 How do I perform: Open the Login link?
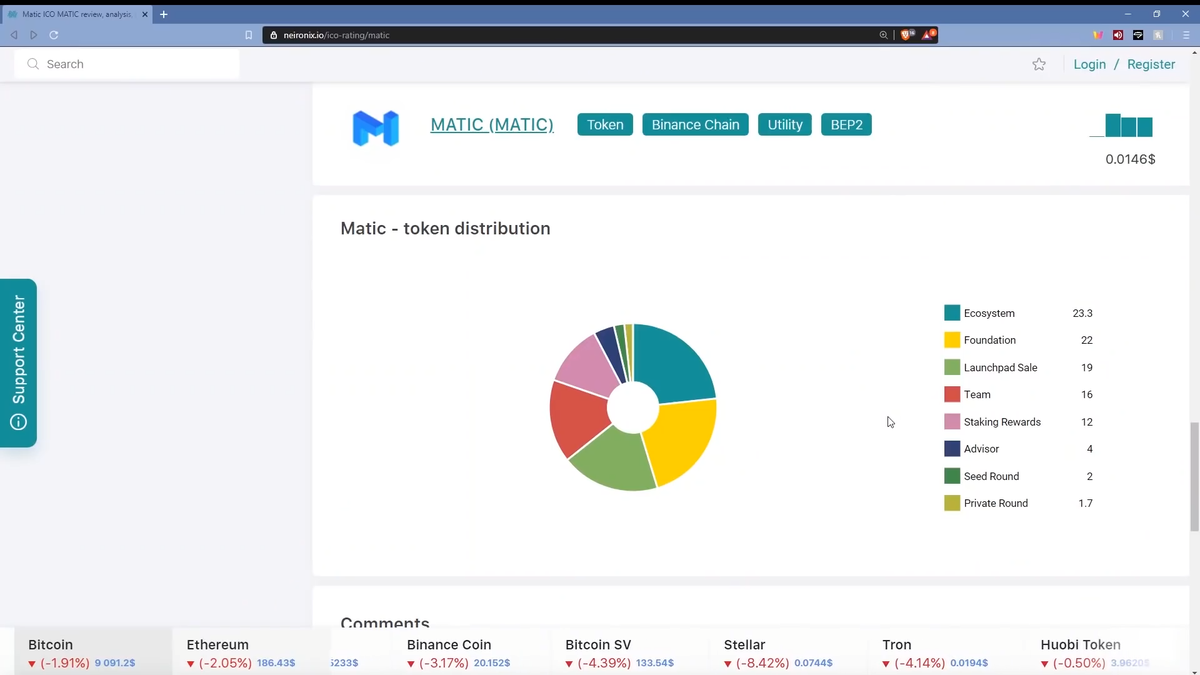1089,64
